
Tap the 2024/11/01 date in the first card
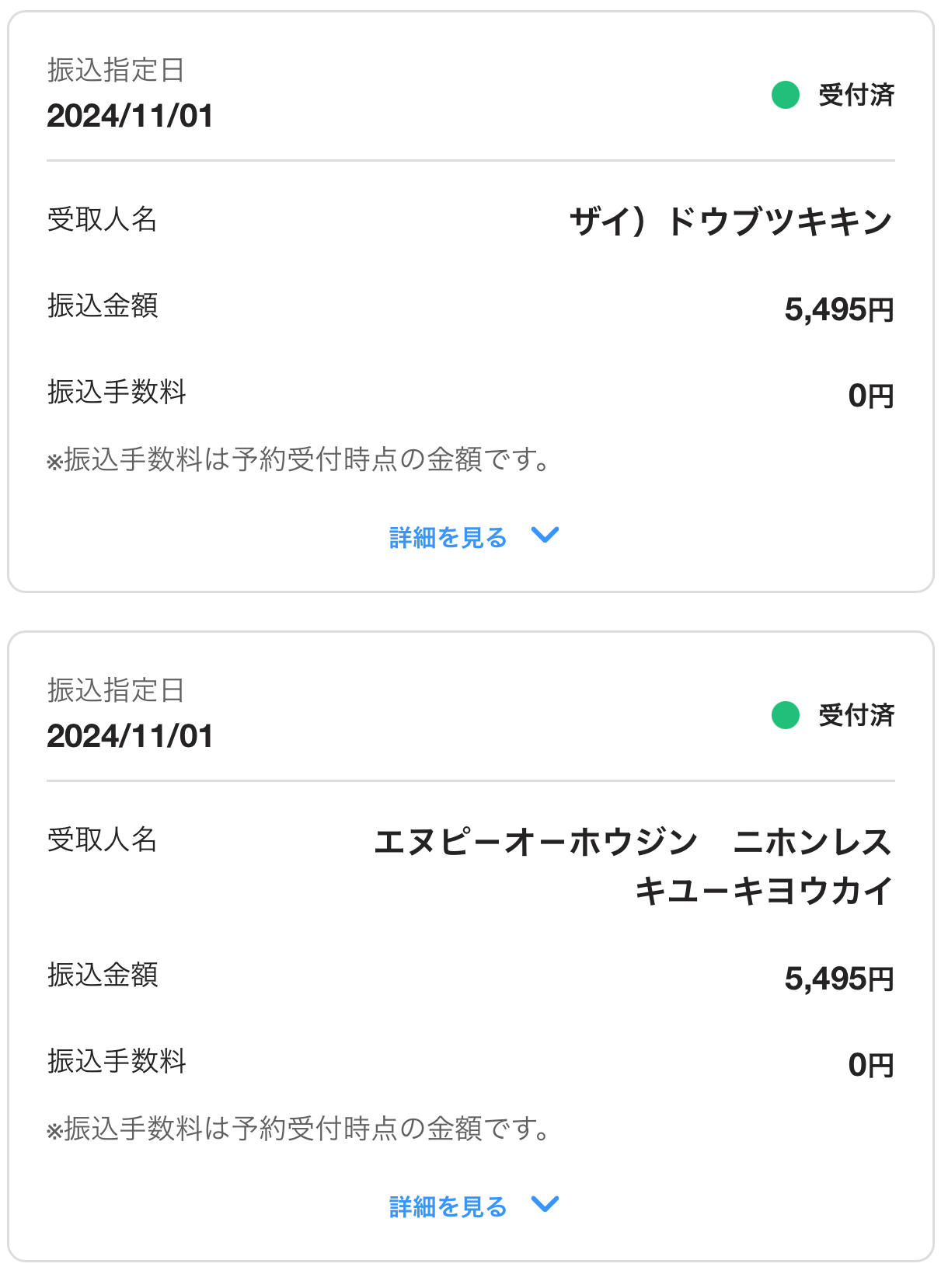(130, 116)
